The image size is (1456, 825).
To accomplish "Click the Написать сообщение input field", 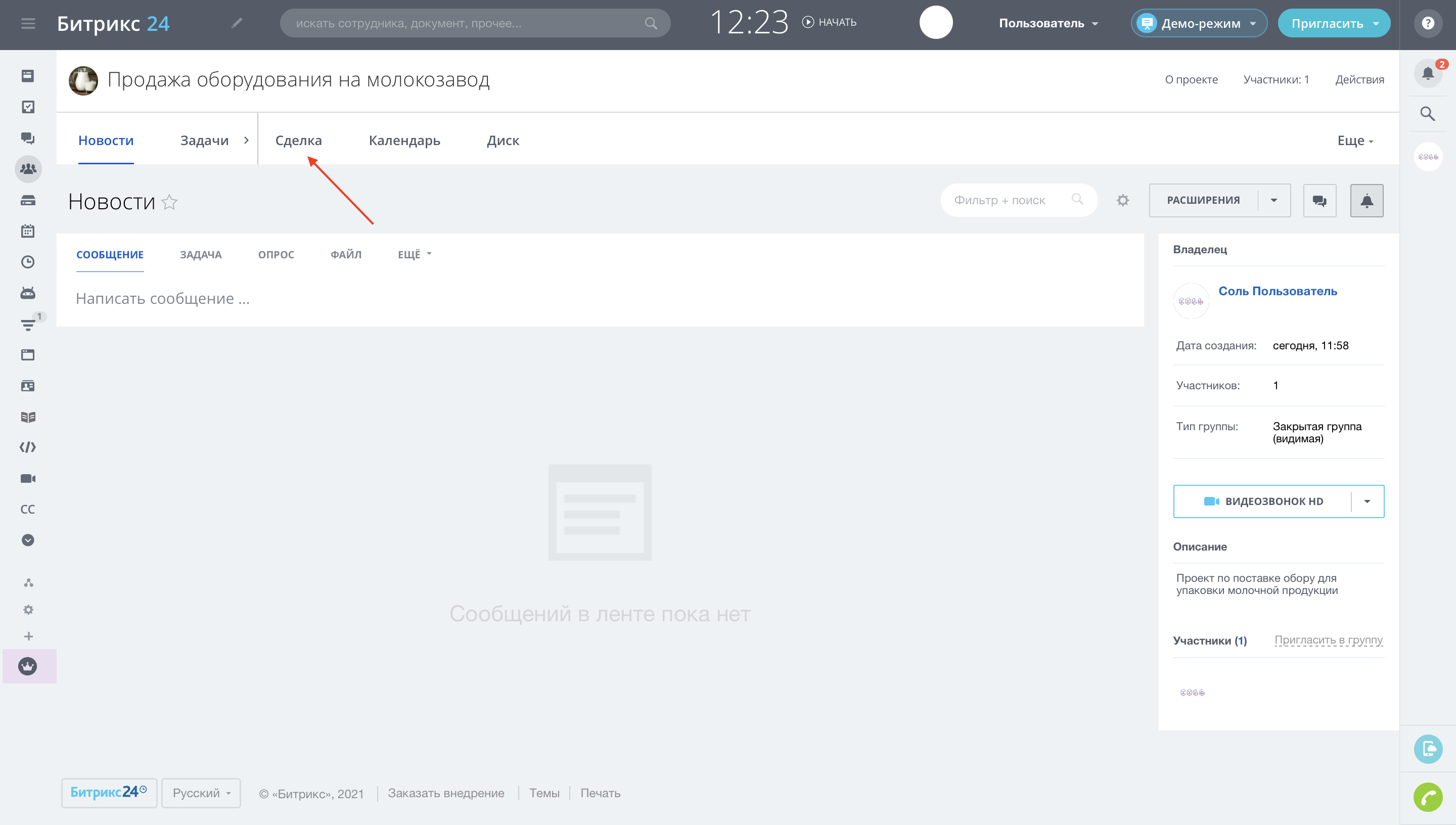I will click(x=163, y=299).
